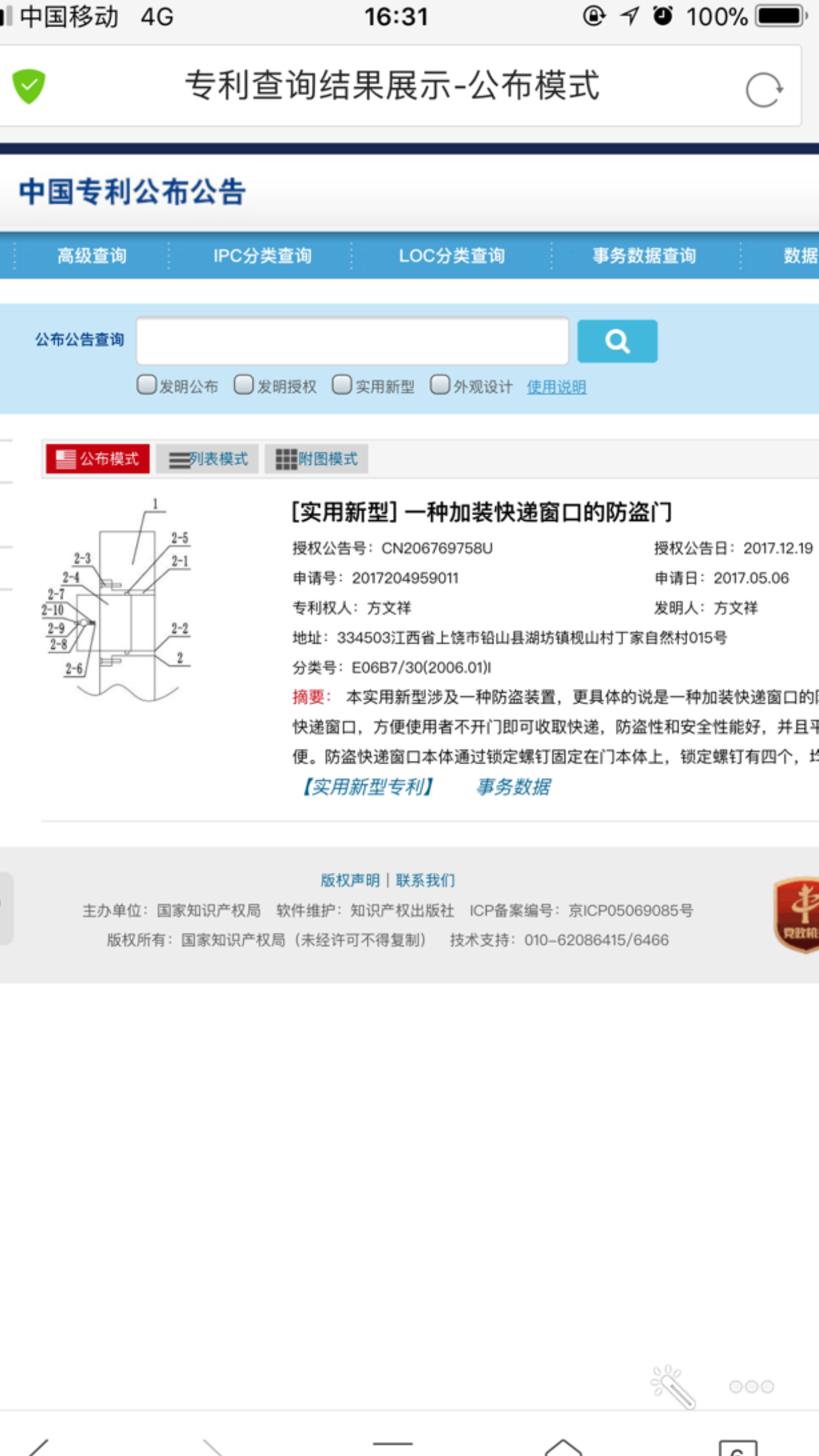Select 公布模式 display mode
819x1456 pixels.
coord(98,459)
